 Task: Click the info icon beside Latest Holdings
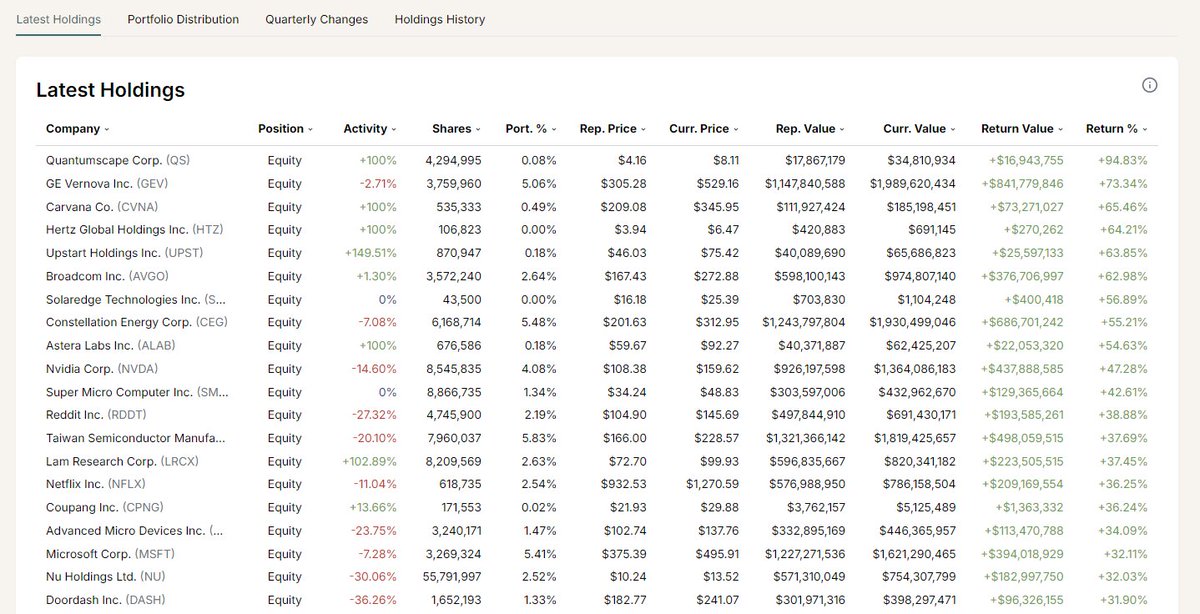coord(1150,85)
